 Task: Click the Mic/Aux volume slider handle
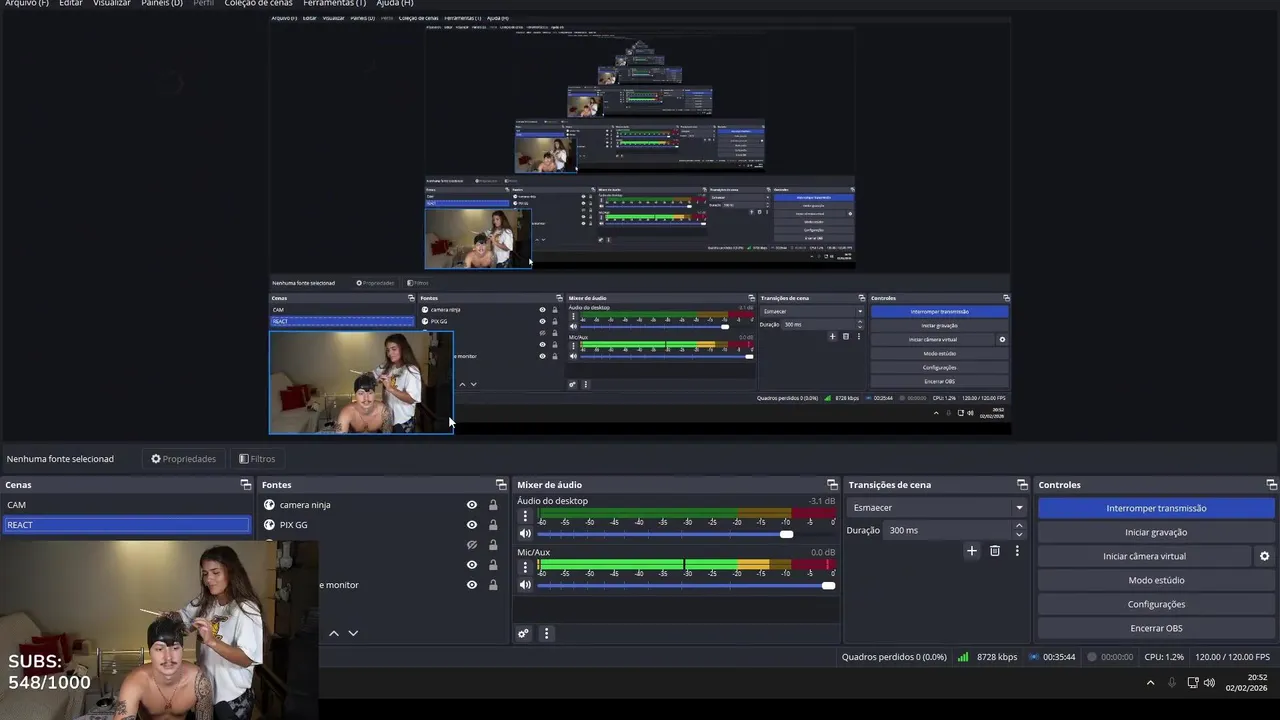pos(828,585)
